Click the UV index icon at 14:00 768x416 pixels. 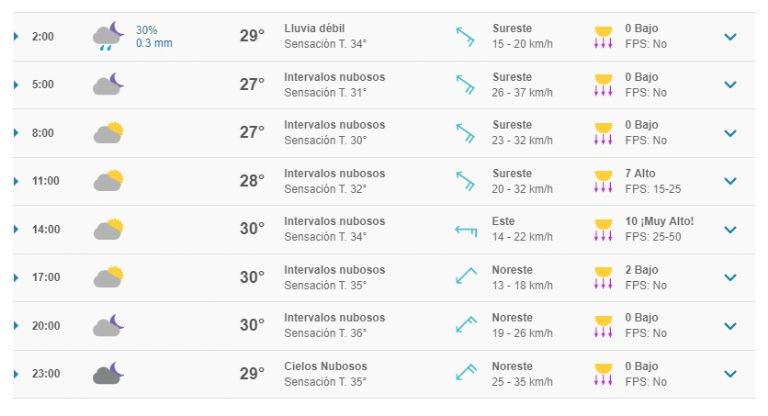pyautogui.click(x=603, y=230)
